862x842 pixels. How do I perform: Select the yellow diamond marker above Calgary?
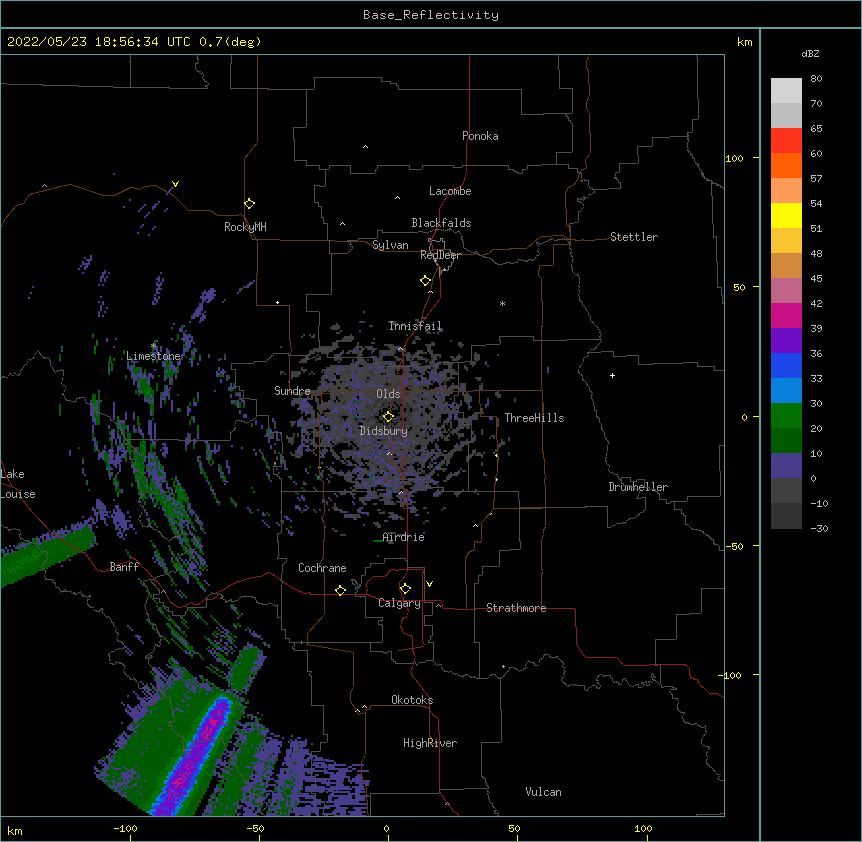[x=405, y=589]
